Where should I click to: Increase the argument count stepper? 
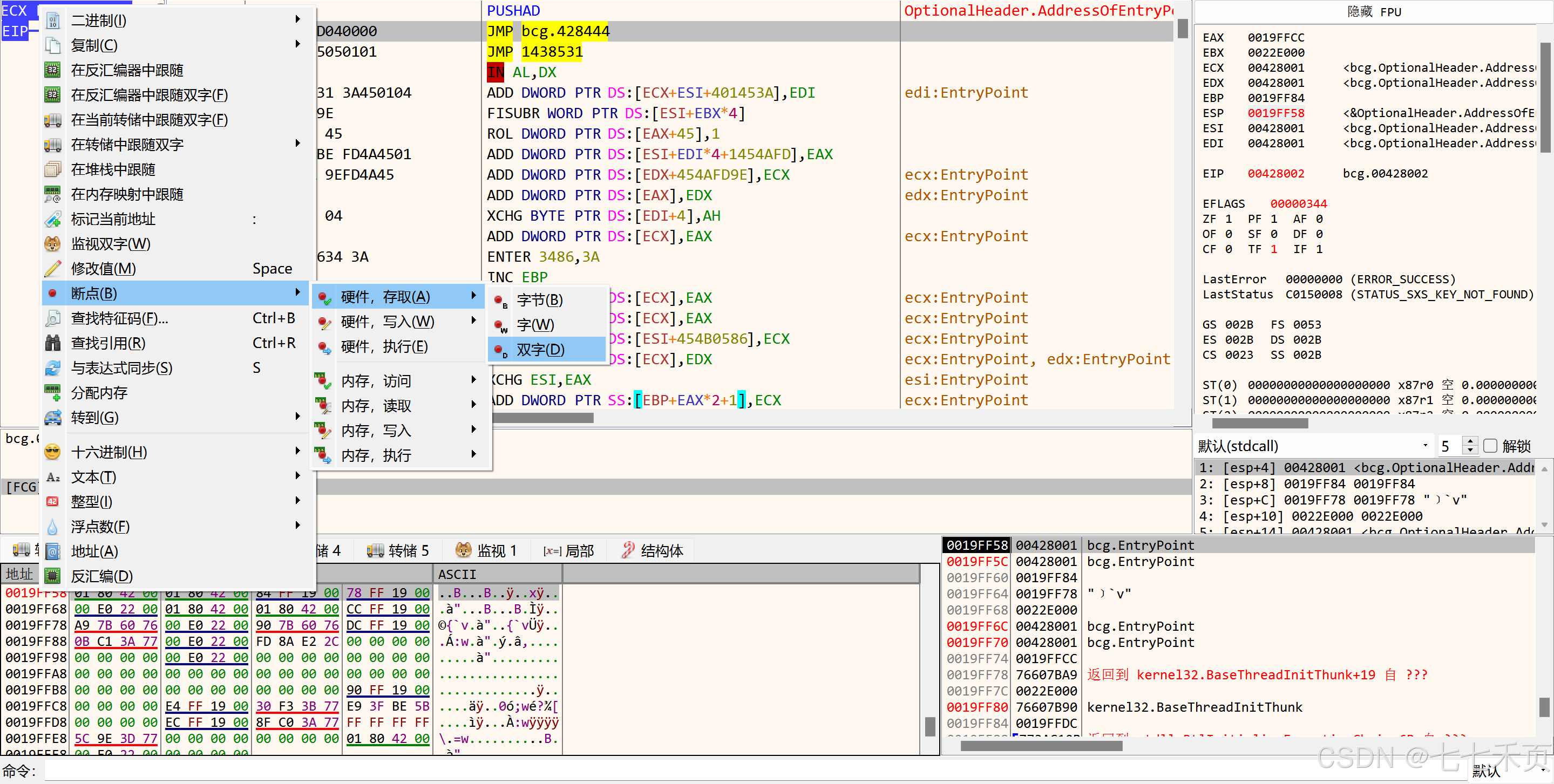pyautogui.click(x=1471, y=441)
